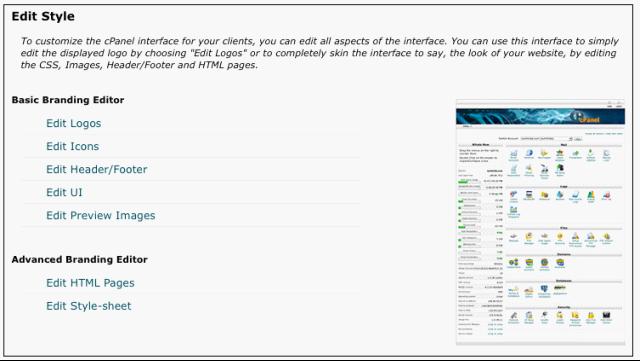Click the blue banner header in preview
Viewport: 640px width, 361px height.
pyautogui.click(x=540, y=116)
